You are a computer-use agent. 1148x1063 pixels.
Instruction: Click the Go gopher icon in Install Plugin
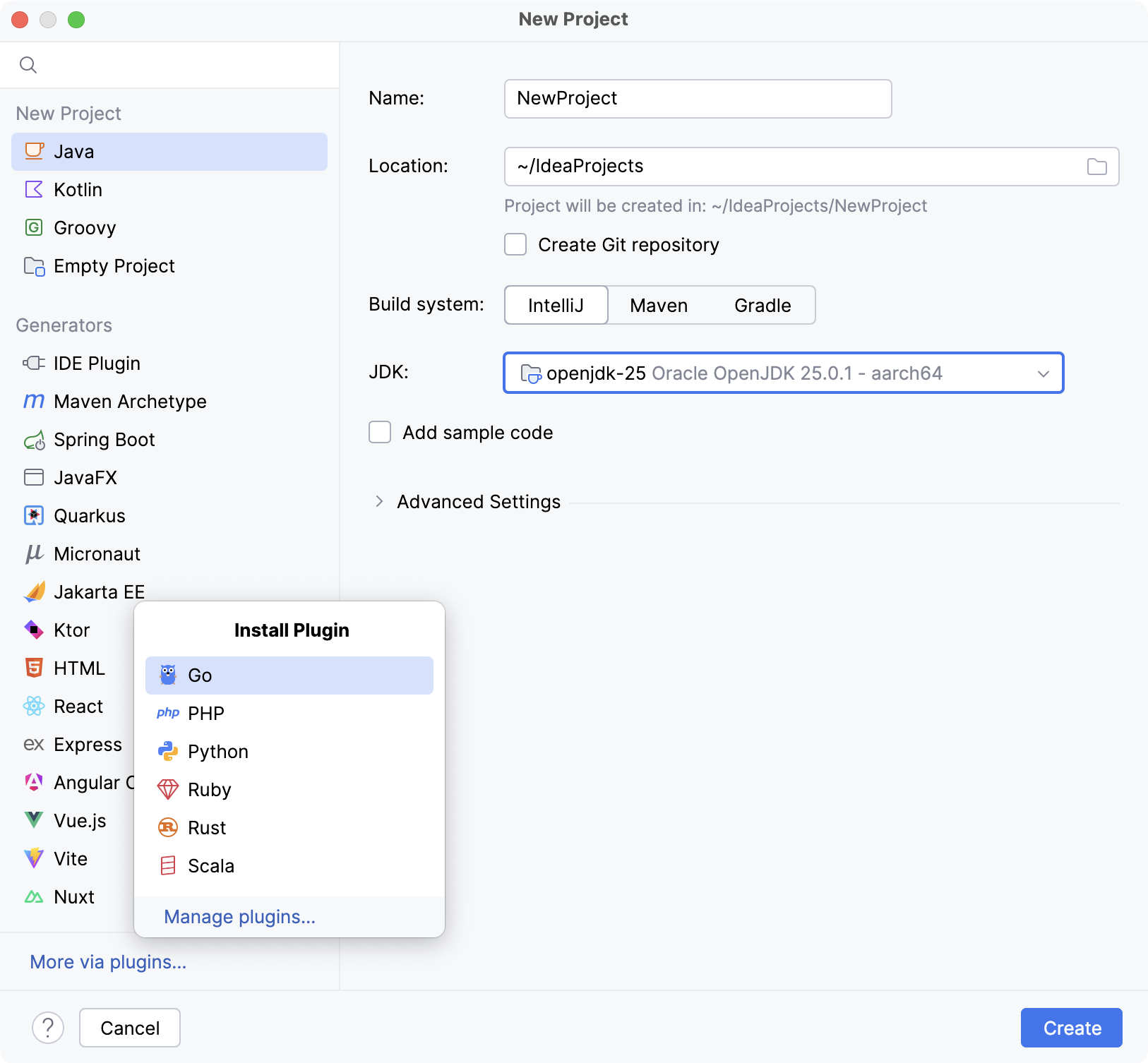point(167,675)
